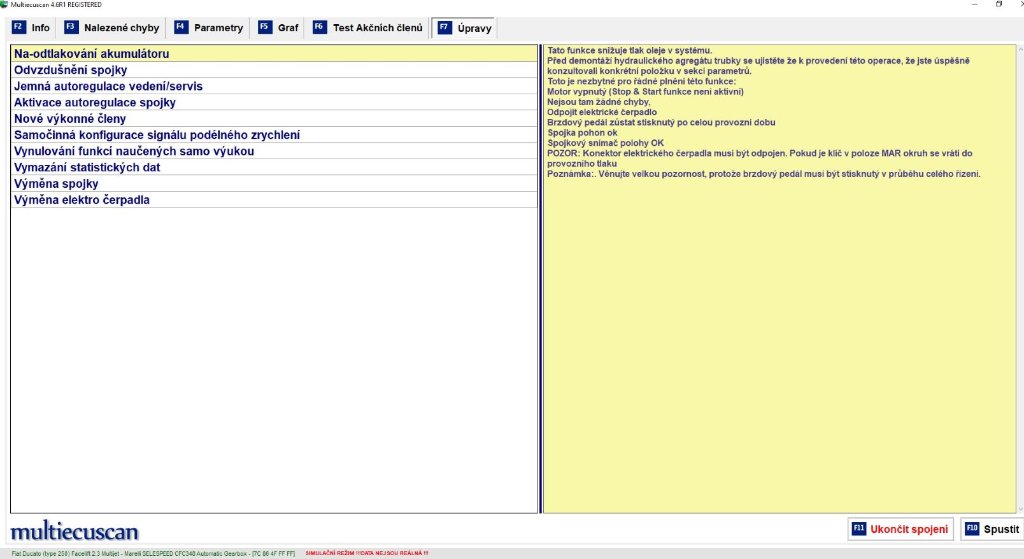1024x559 pixels.
Task: Click the multiecuscan logo
Action: click(75, 531)
